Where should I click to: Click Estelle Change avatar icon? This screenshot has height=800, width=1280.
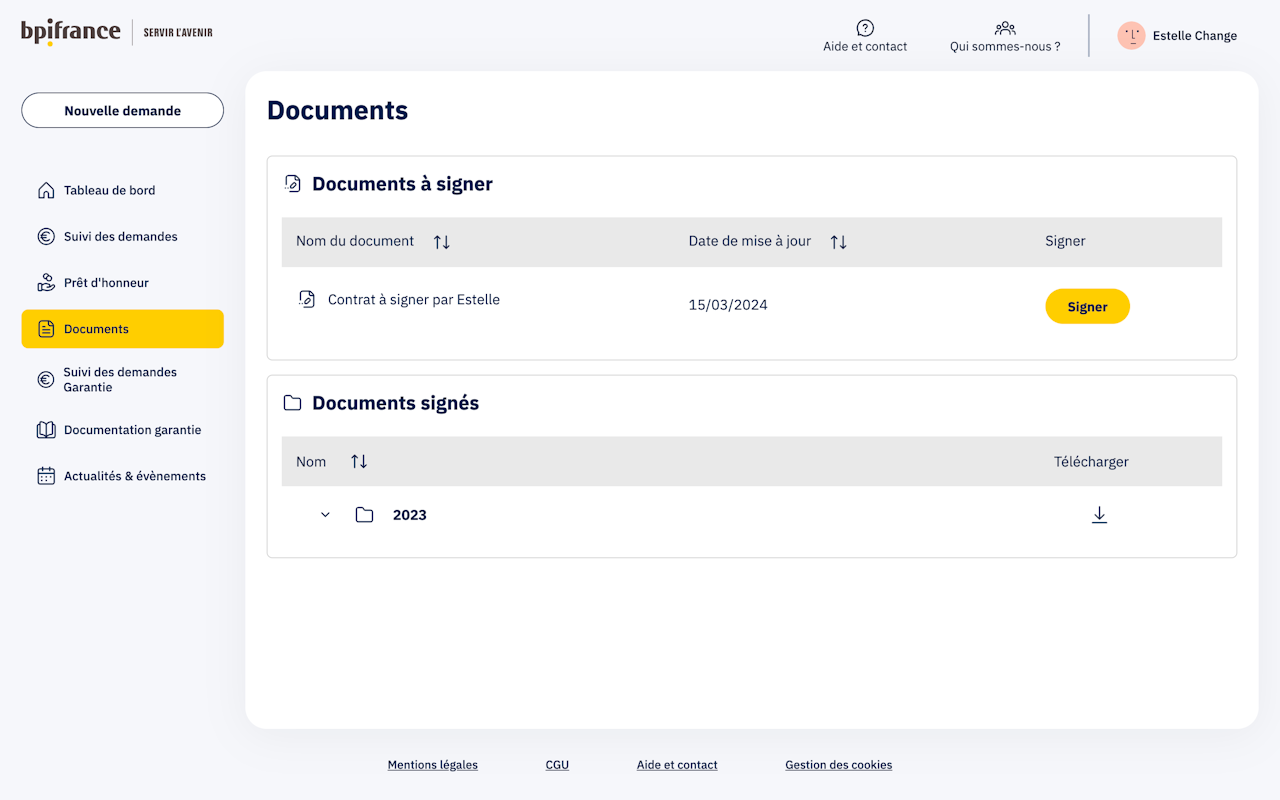[x=1131, y=36]
